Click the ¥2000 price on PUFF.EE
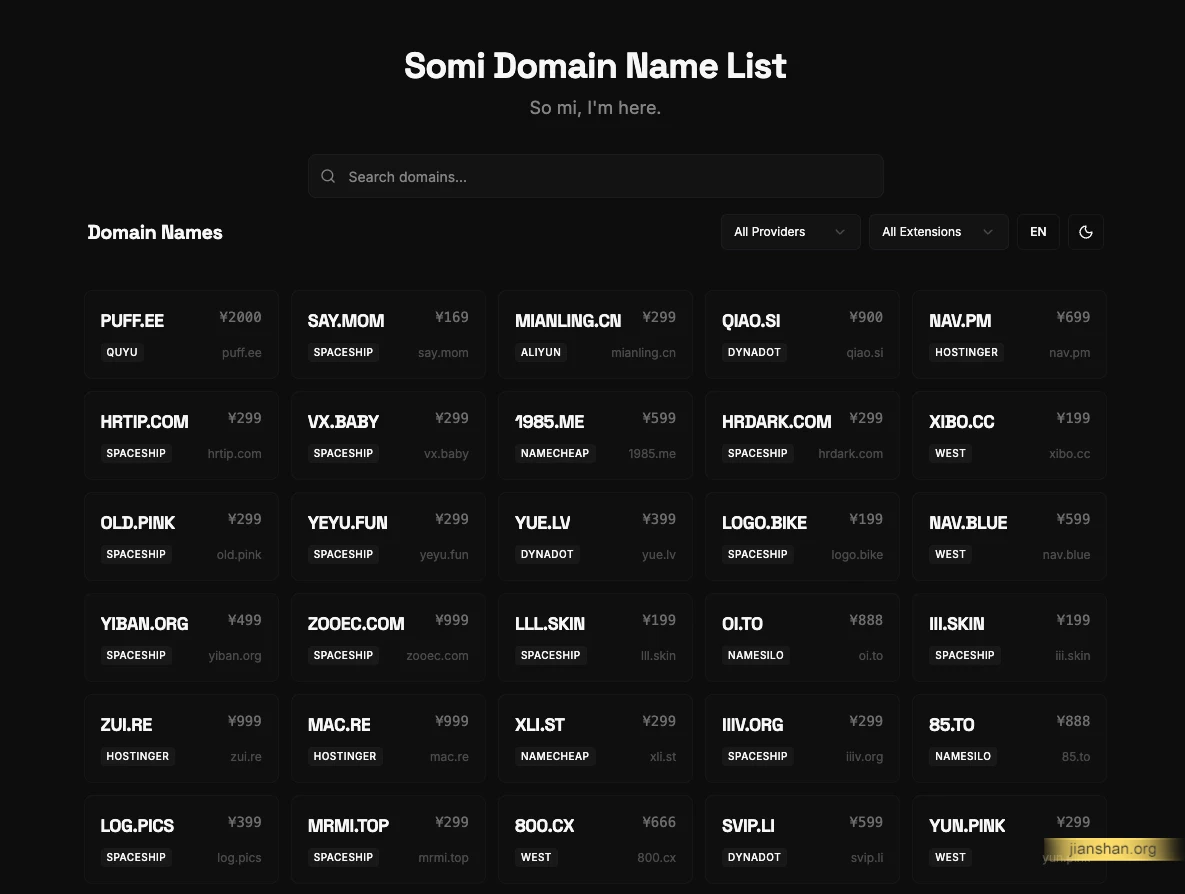The height and width of the screenshot is (894, 1185). coord(240,317)
